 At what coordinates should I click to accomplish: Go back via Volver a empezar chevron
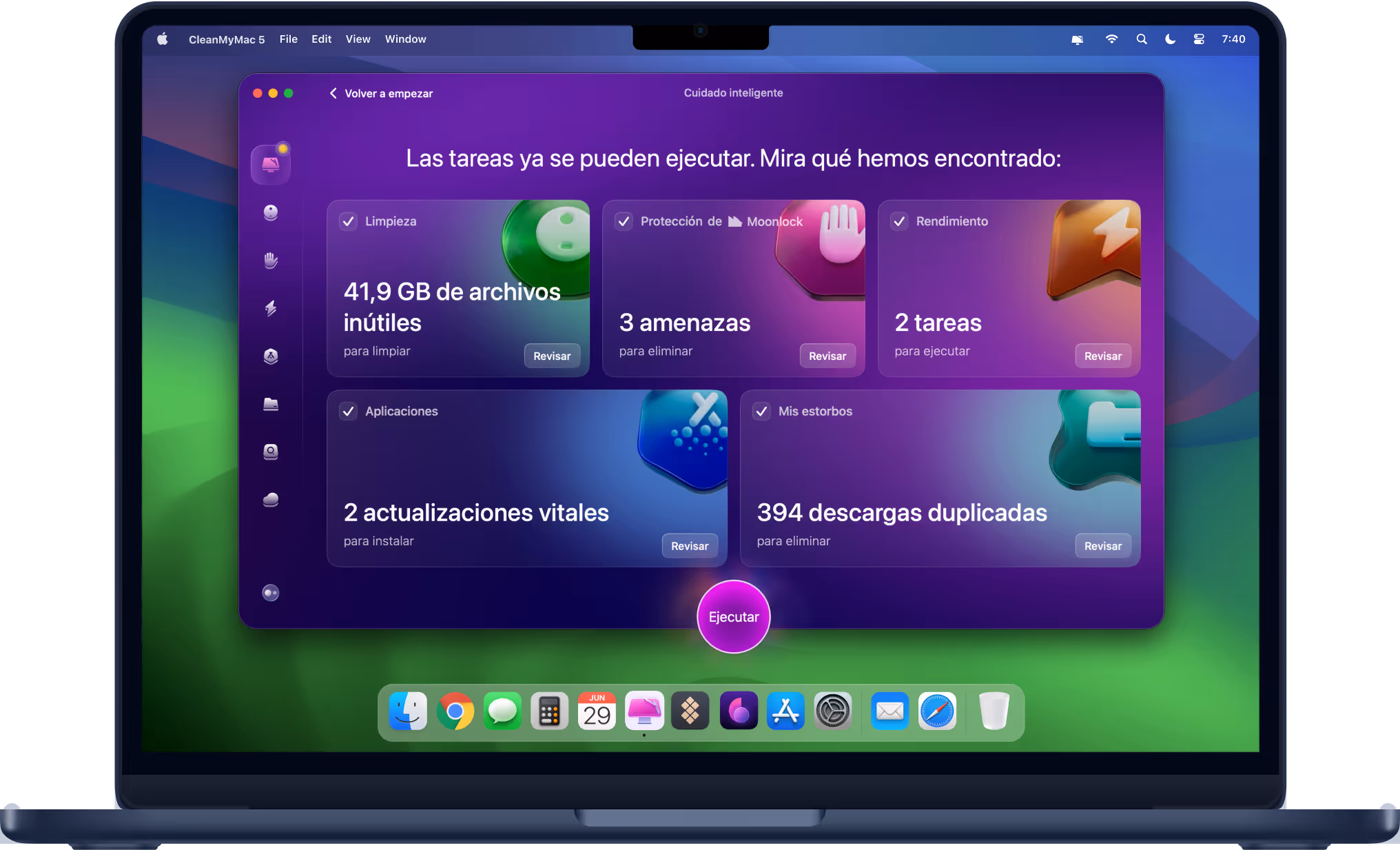[333, 93]
